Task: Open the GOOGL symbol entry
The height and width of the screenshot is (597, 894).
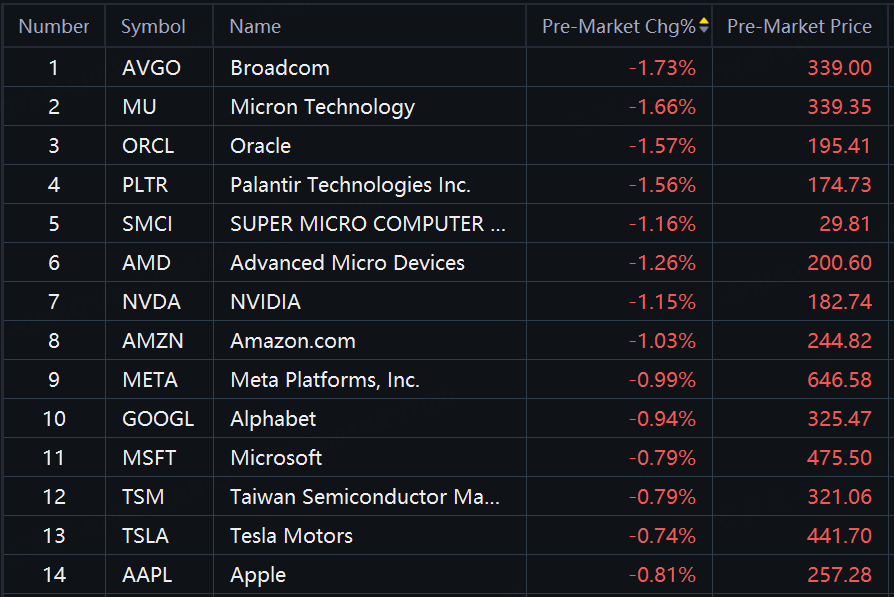Action: coord(158,419)
